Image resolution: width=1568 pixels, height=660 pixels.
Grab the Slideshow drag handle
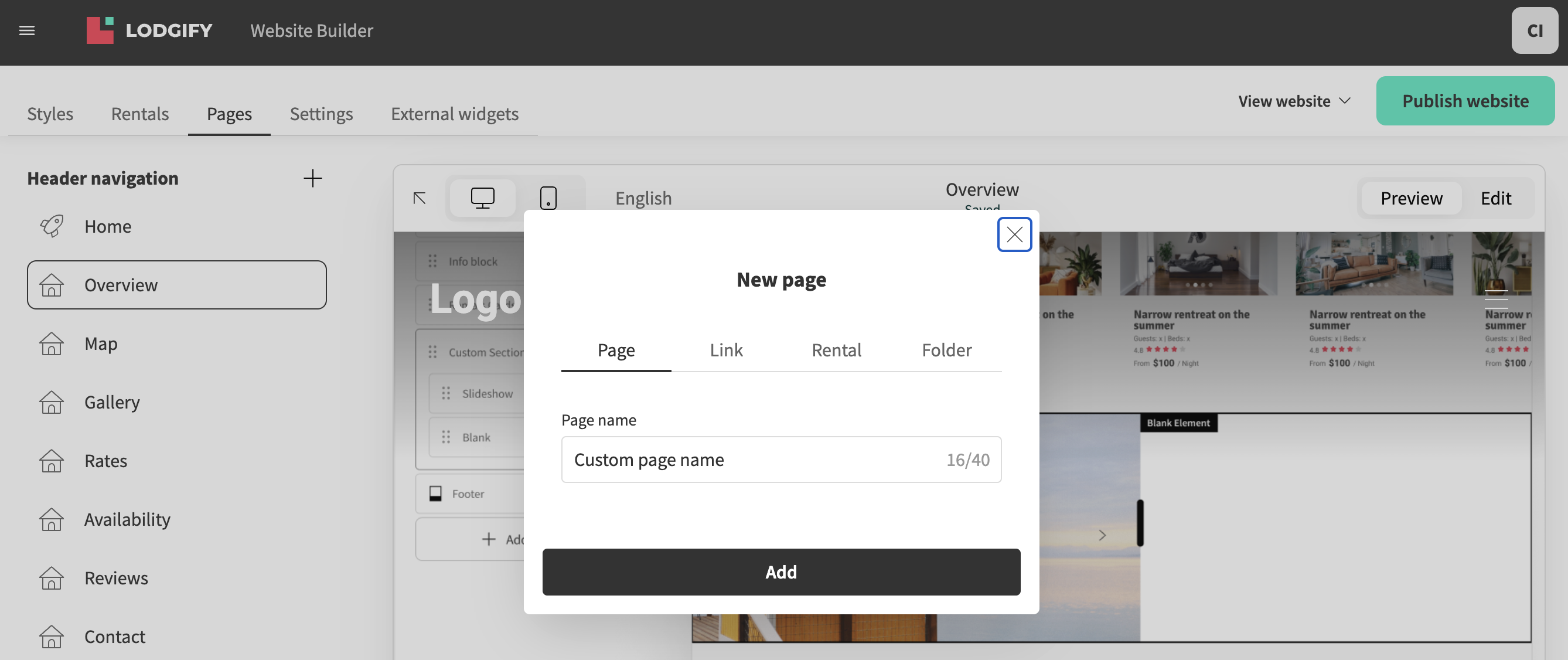(446, 393)
